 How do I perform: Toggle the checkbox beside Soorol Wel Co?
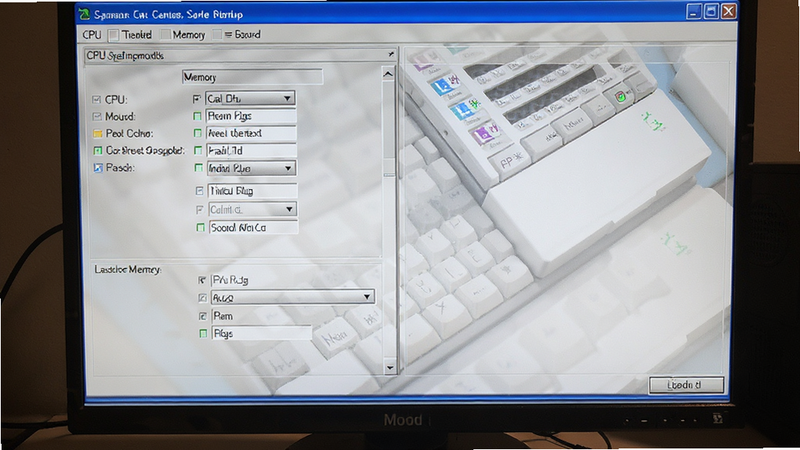(201, 228)
